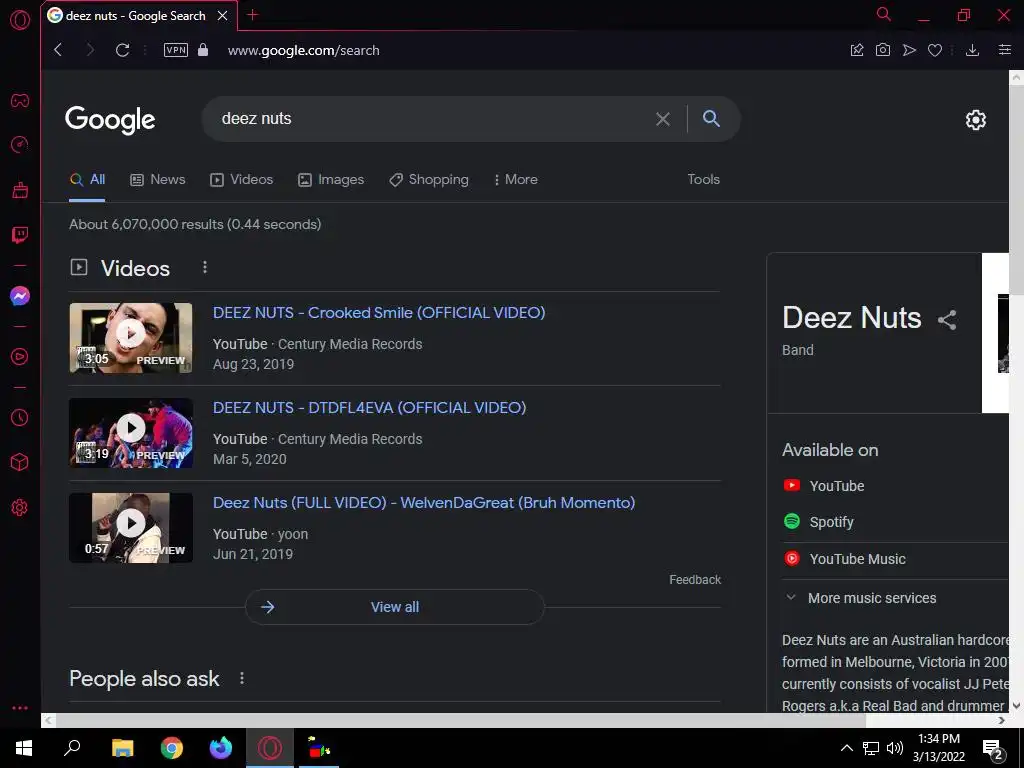The width and height of the screenshot is (1024, 768).
Task: Open Windows Start menu
Action: (x=24, y=748)
